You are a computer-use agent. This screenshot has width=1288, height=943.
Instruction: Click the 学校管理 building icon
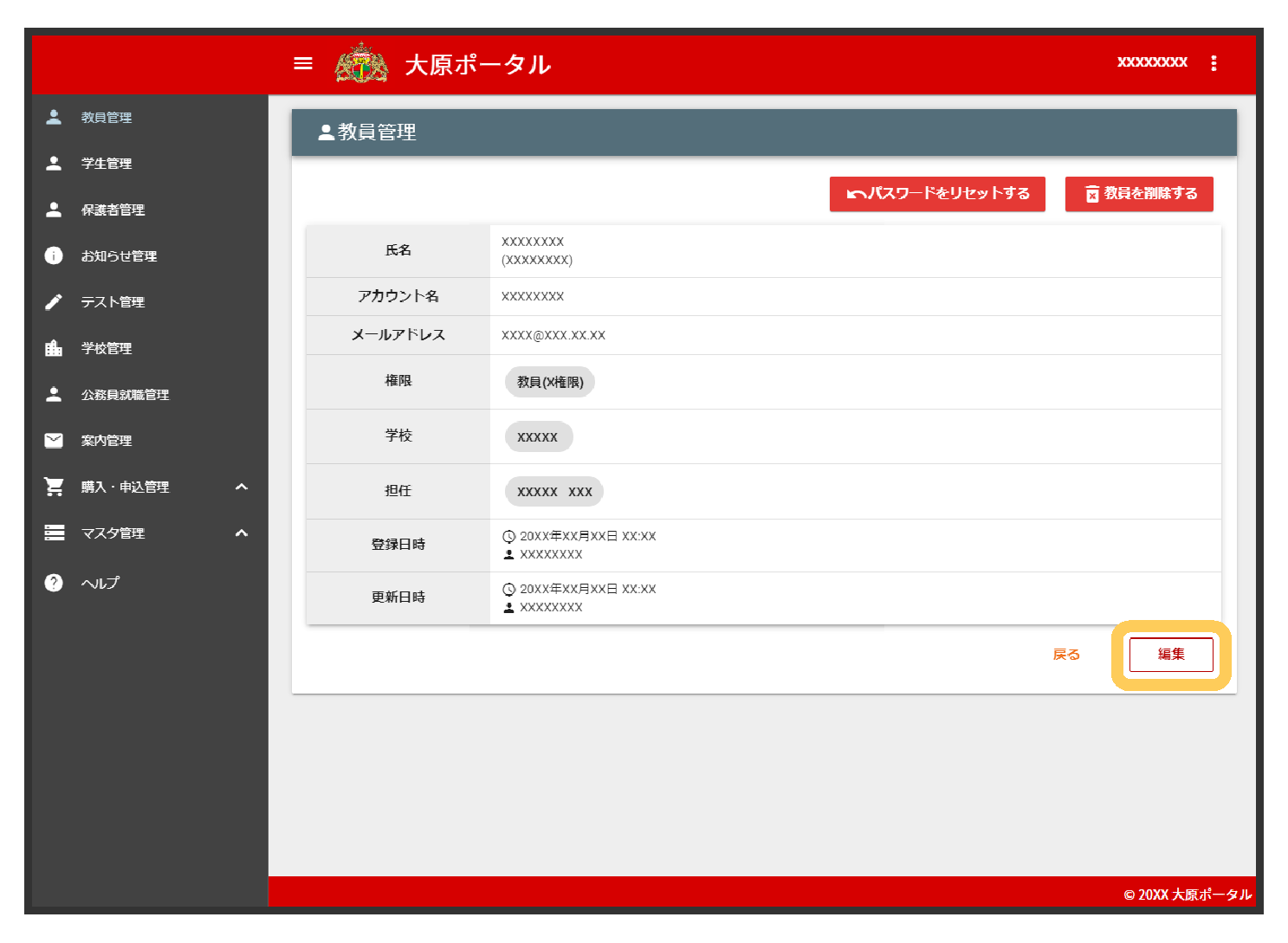pyautogui.click(x=54, y=348)
